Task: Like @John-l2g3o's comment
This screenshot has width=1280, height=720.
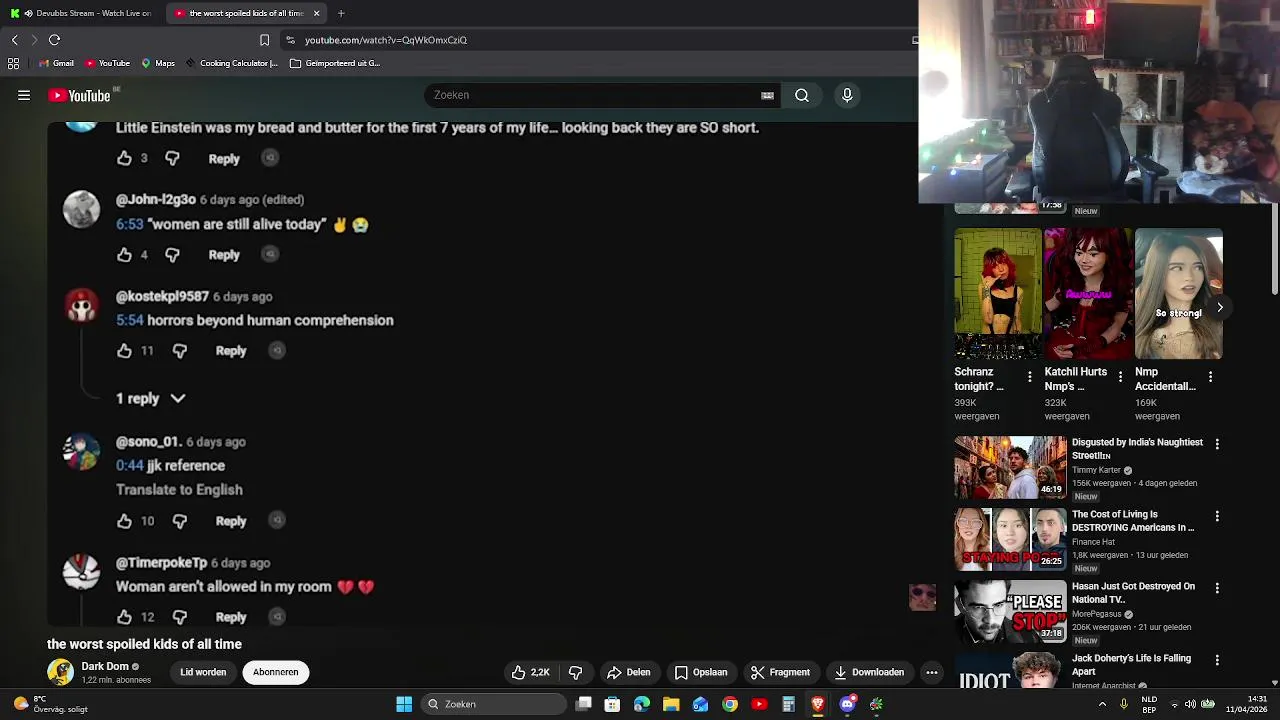Action: tap(124, 255)
